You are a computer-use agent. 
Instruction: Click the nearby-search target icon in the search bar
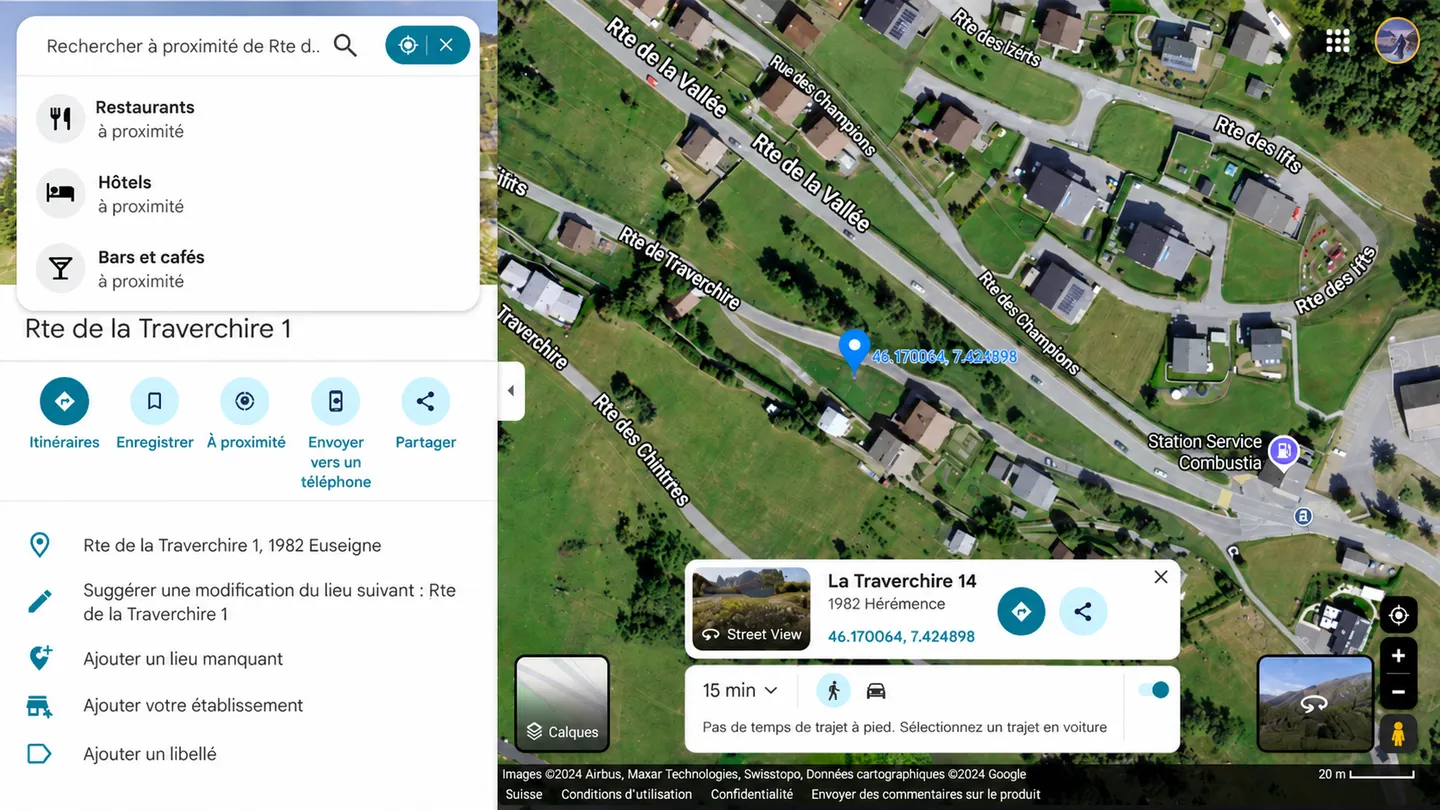tap(407, 45)
